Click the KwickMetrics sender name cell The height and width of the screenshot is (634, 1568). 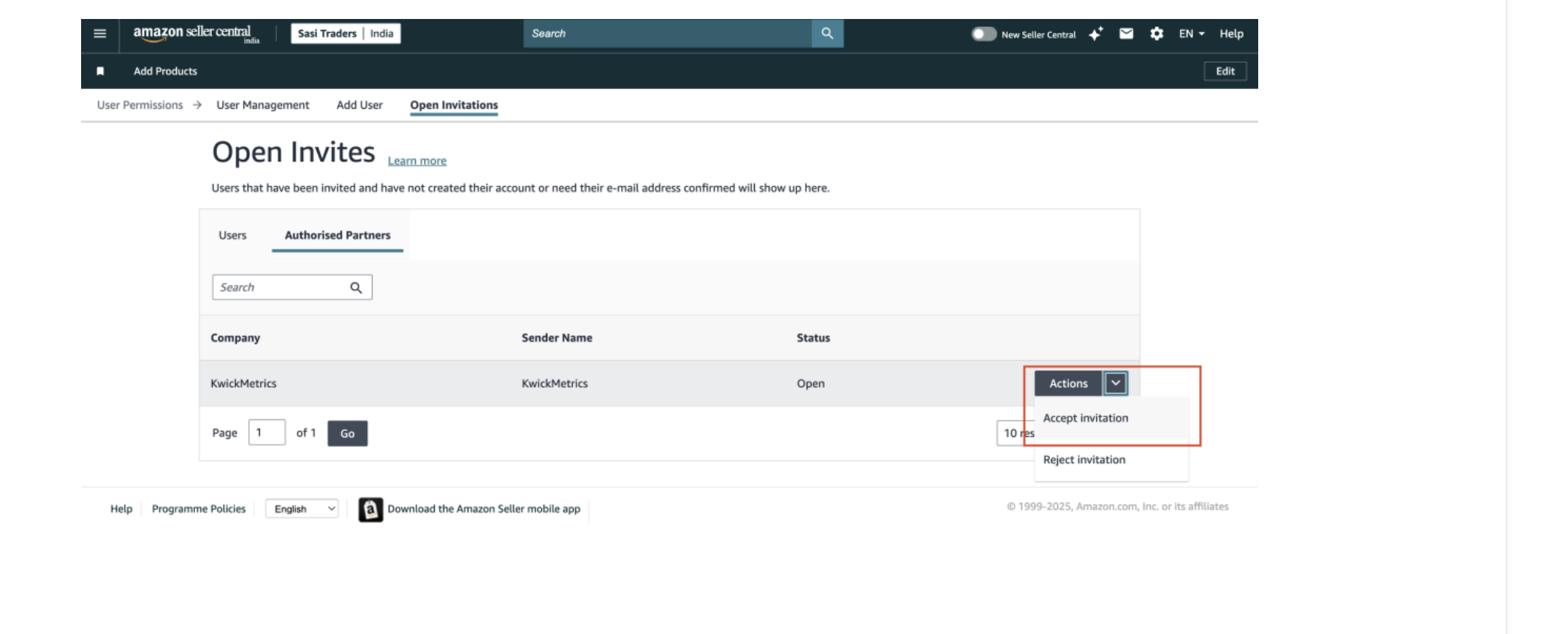click(555, 383)
